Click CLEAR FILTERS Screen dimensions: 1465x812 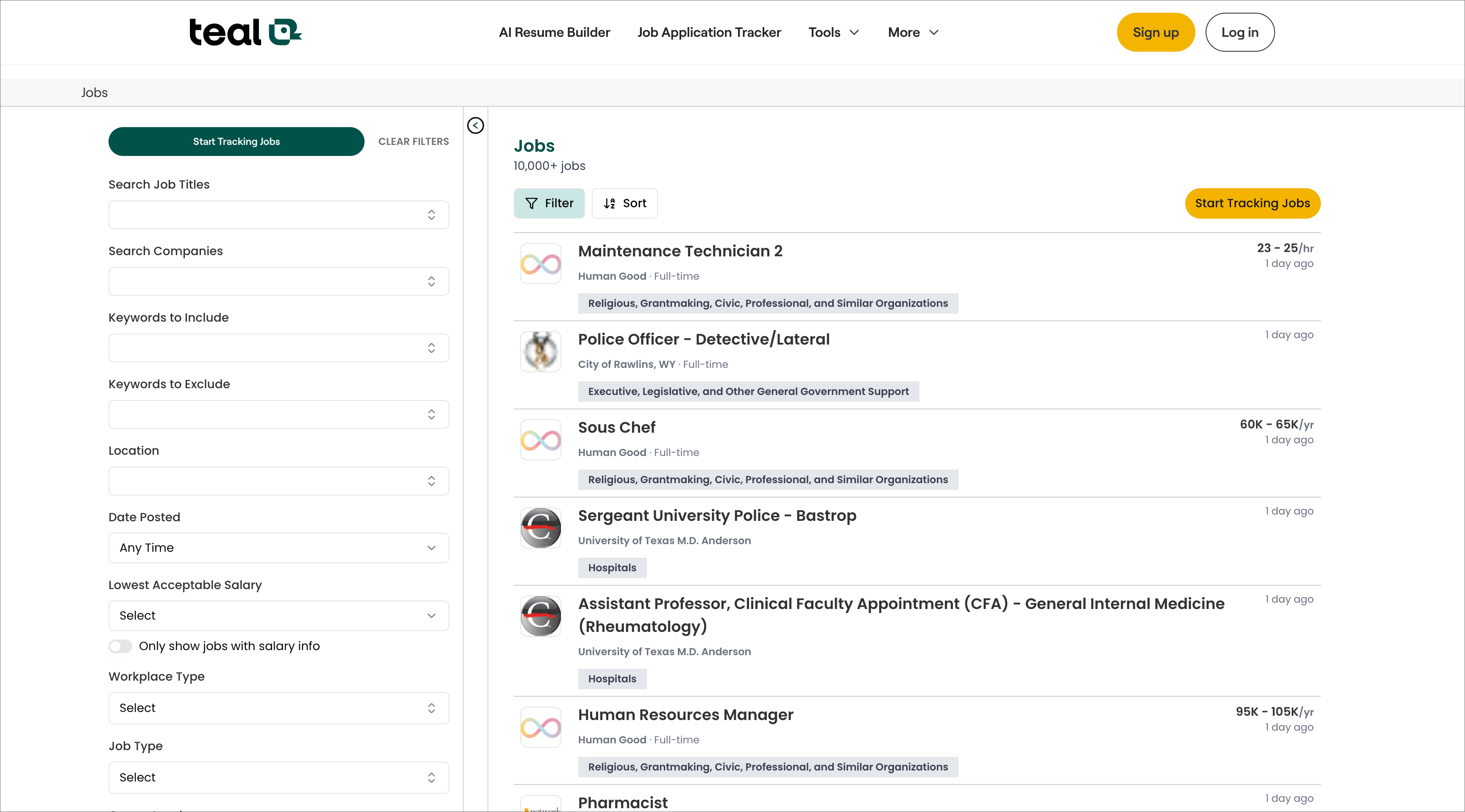413,142
